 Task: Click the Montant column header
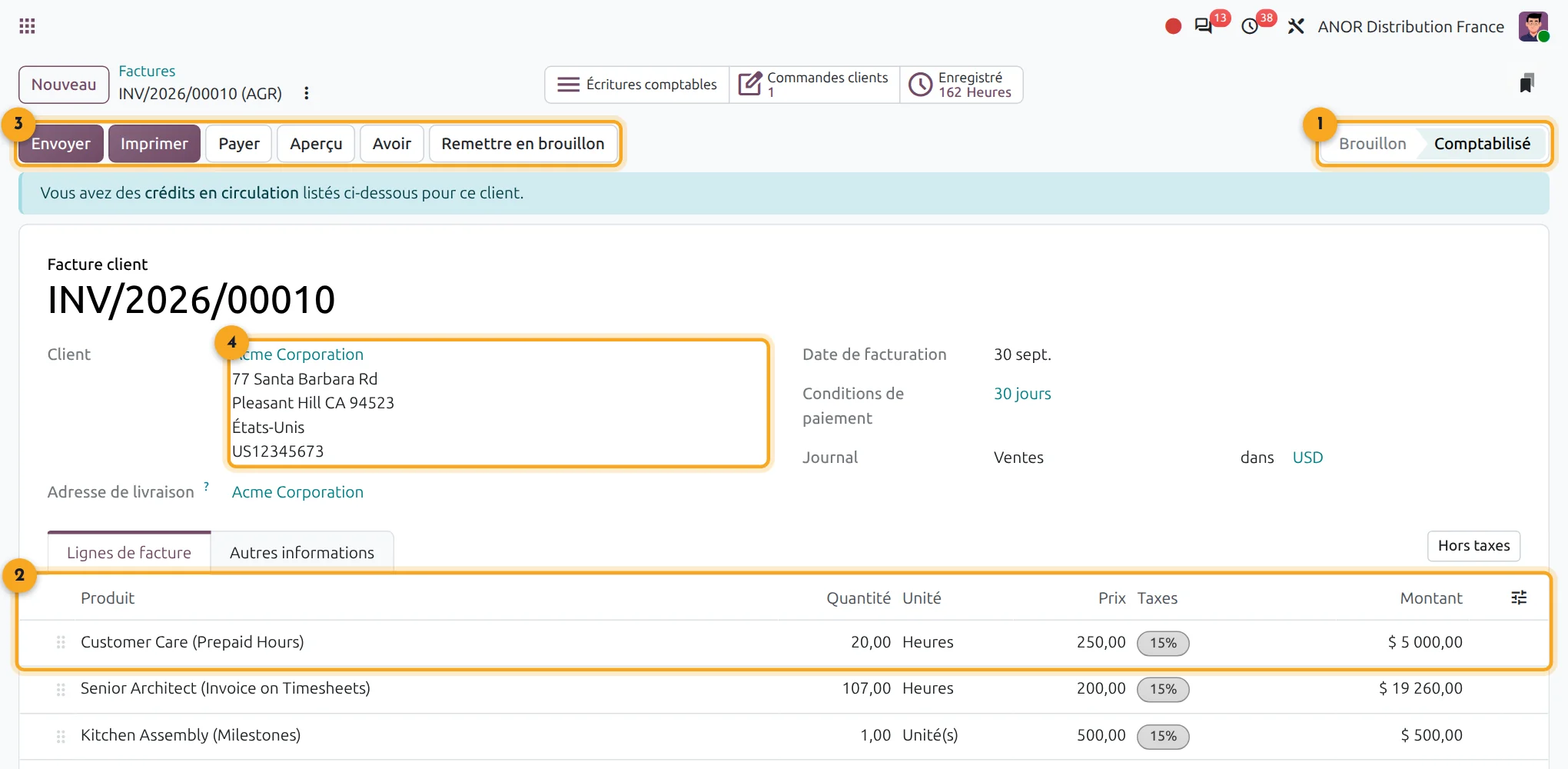1430,598
